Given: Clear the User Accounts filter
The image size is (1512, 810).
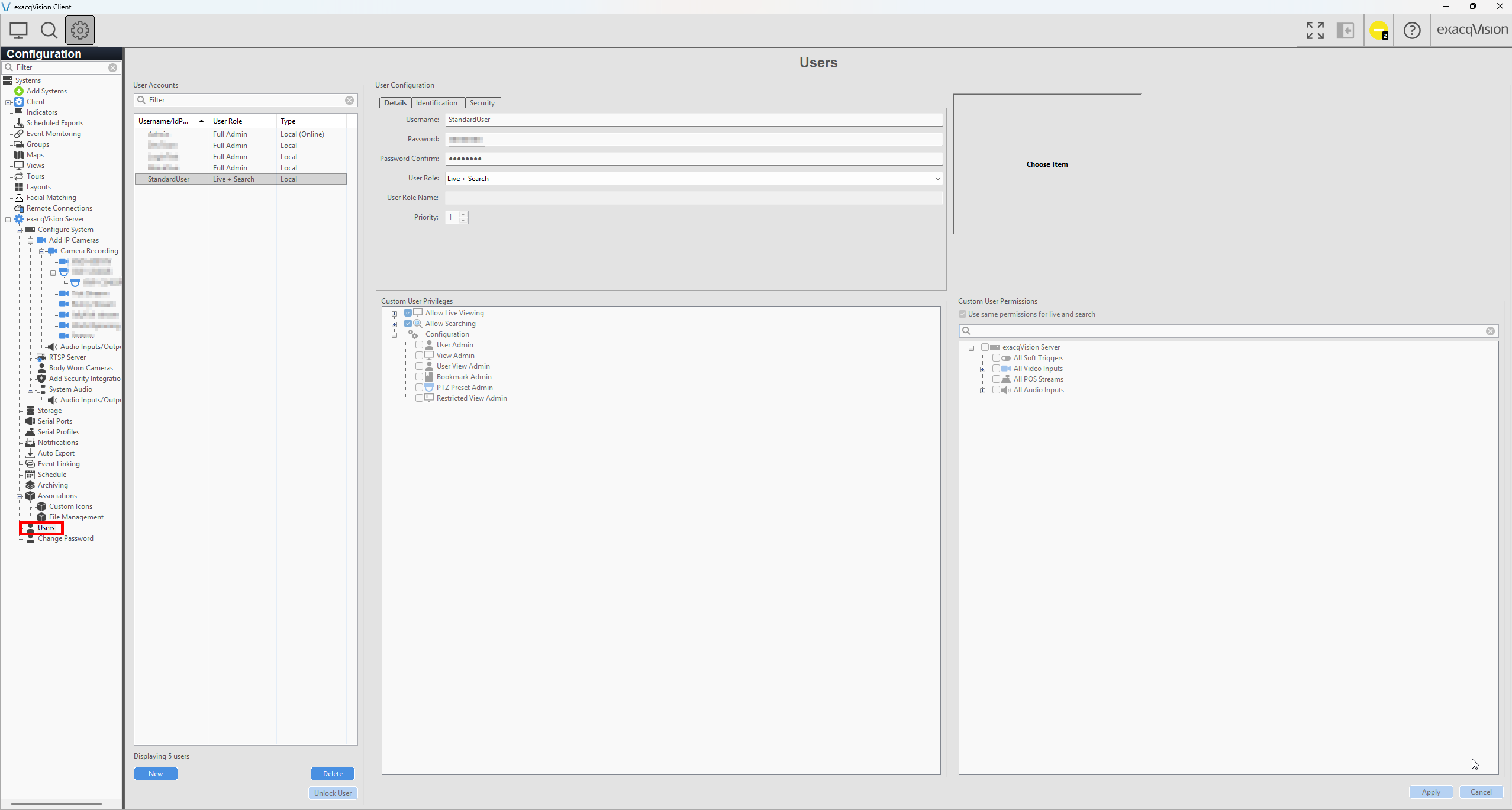Looking at the screenshot, I should (349, 100).
